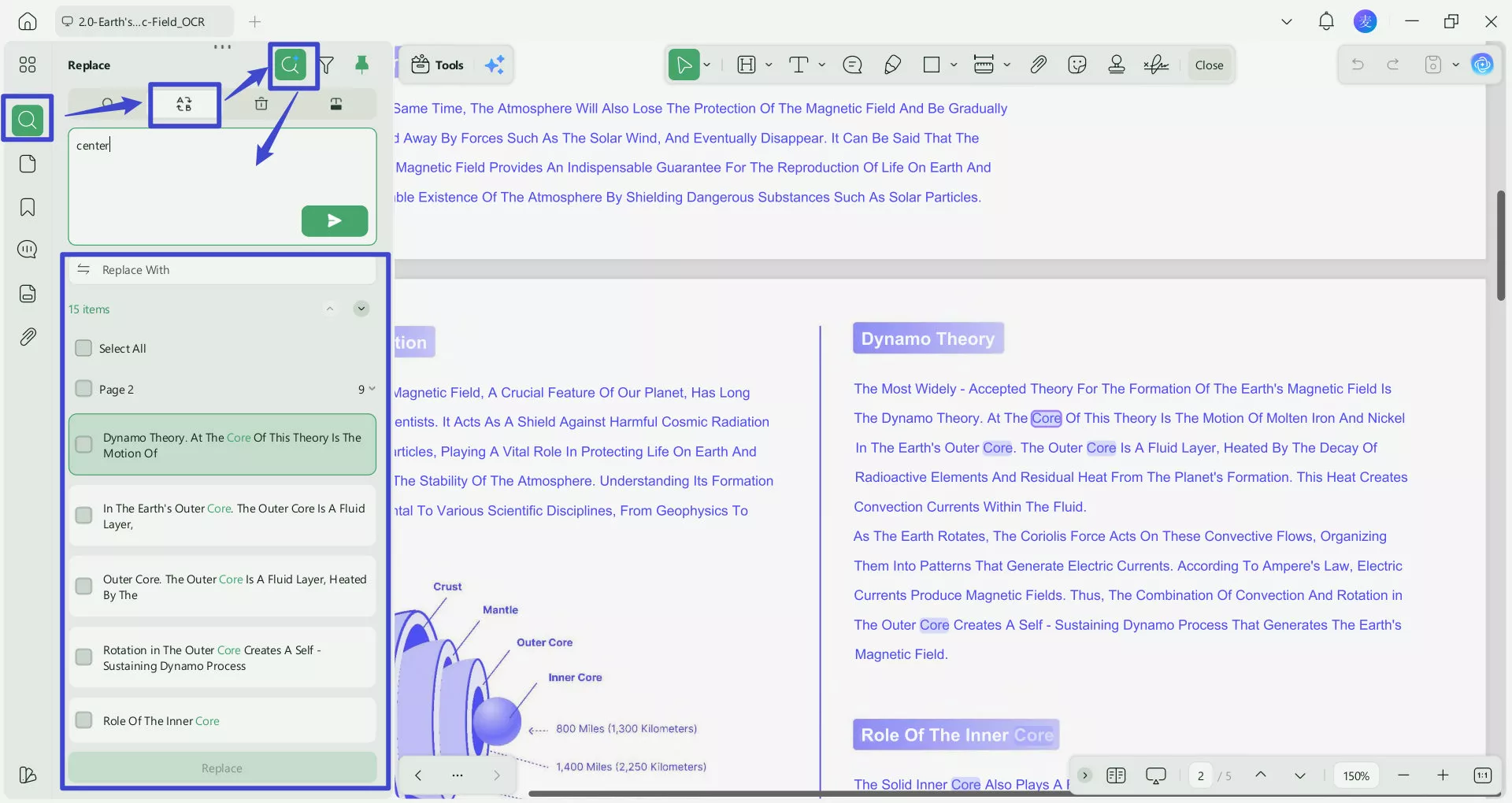Click the attachment paperclip icon in the toolbar

click(x=1038, y=65)
